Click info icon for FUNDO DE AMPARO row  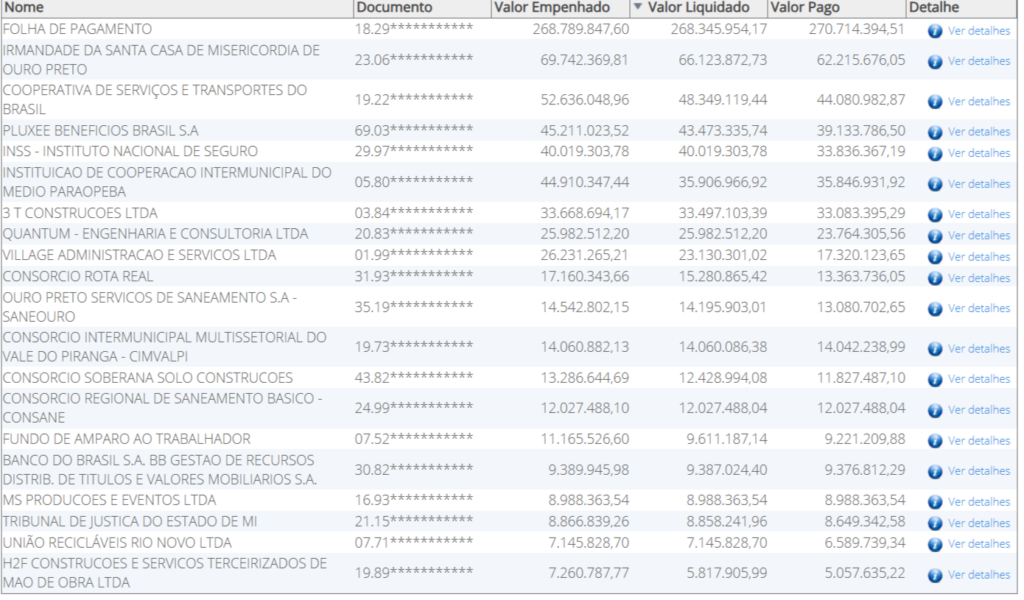[x=935, y=441]
